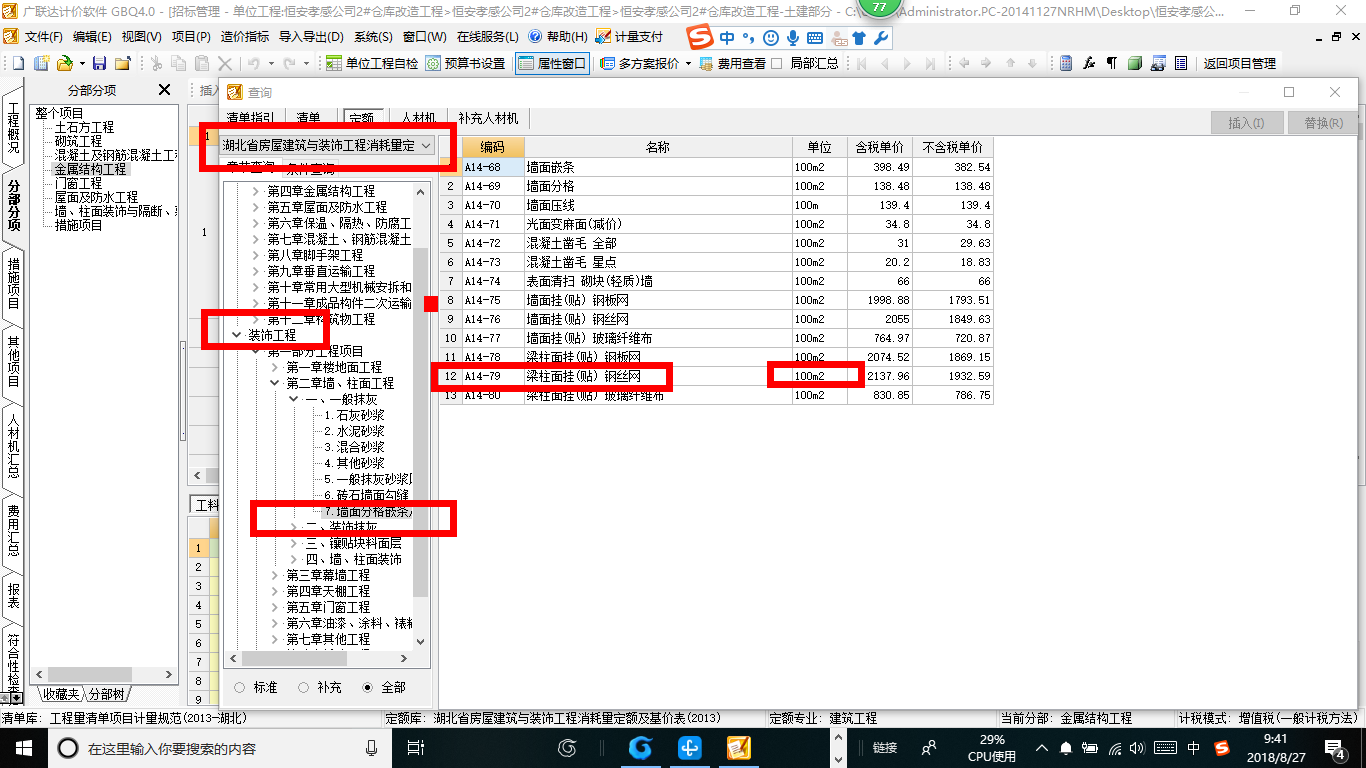This screenshot has height=768, width=1366.
Task: Collapse 一、一般抹灰 tree node
Action: [x=294, y=399]
